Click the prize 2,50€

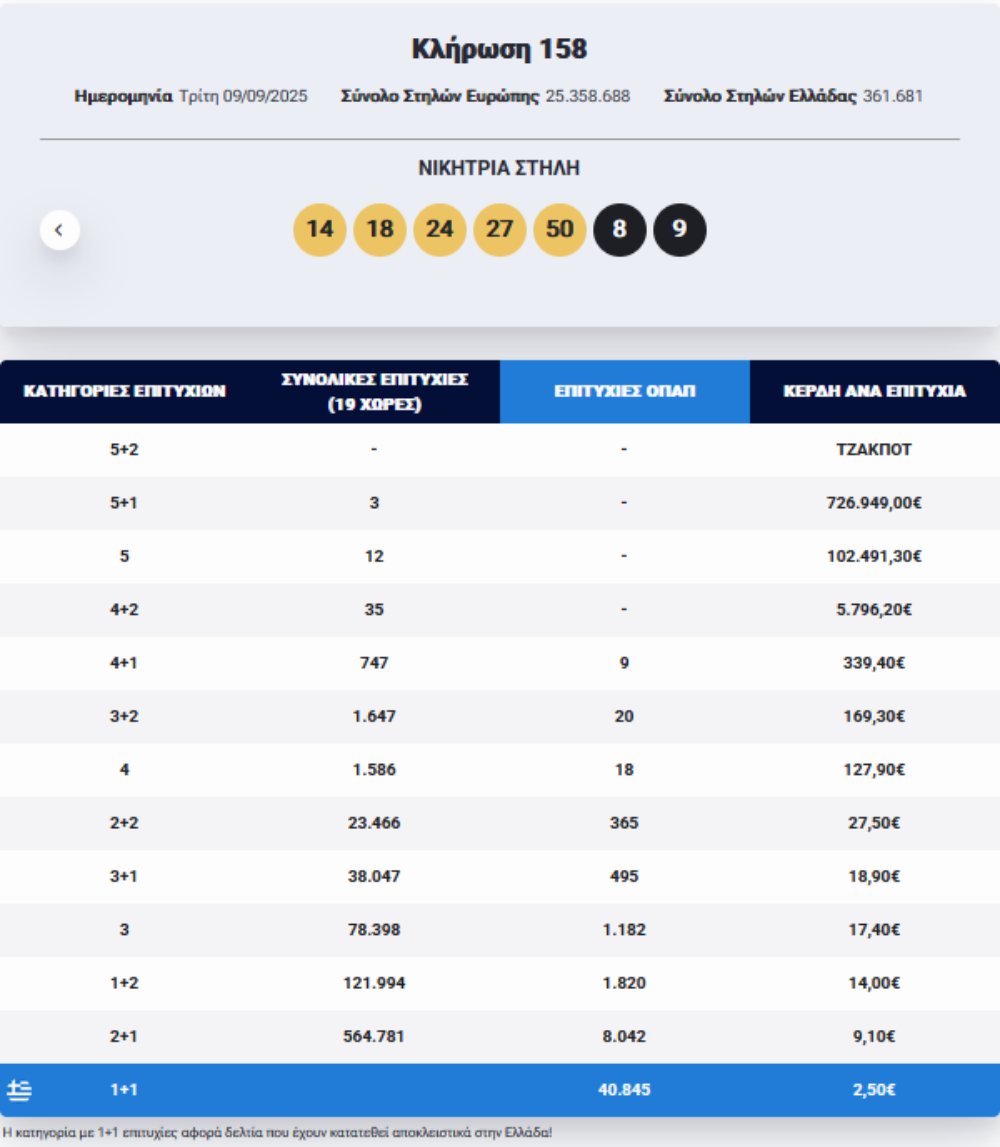click(874, 1091)
